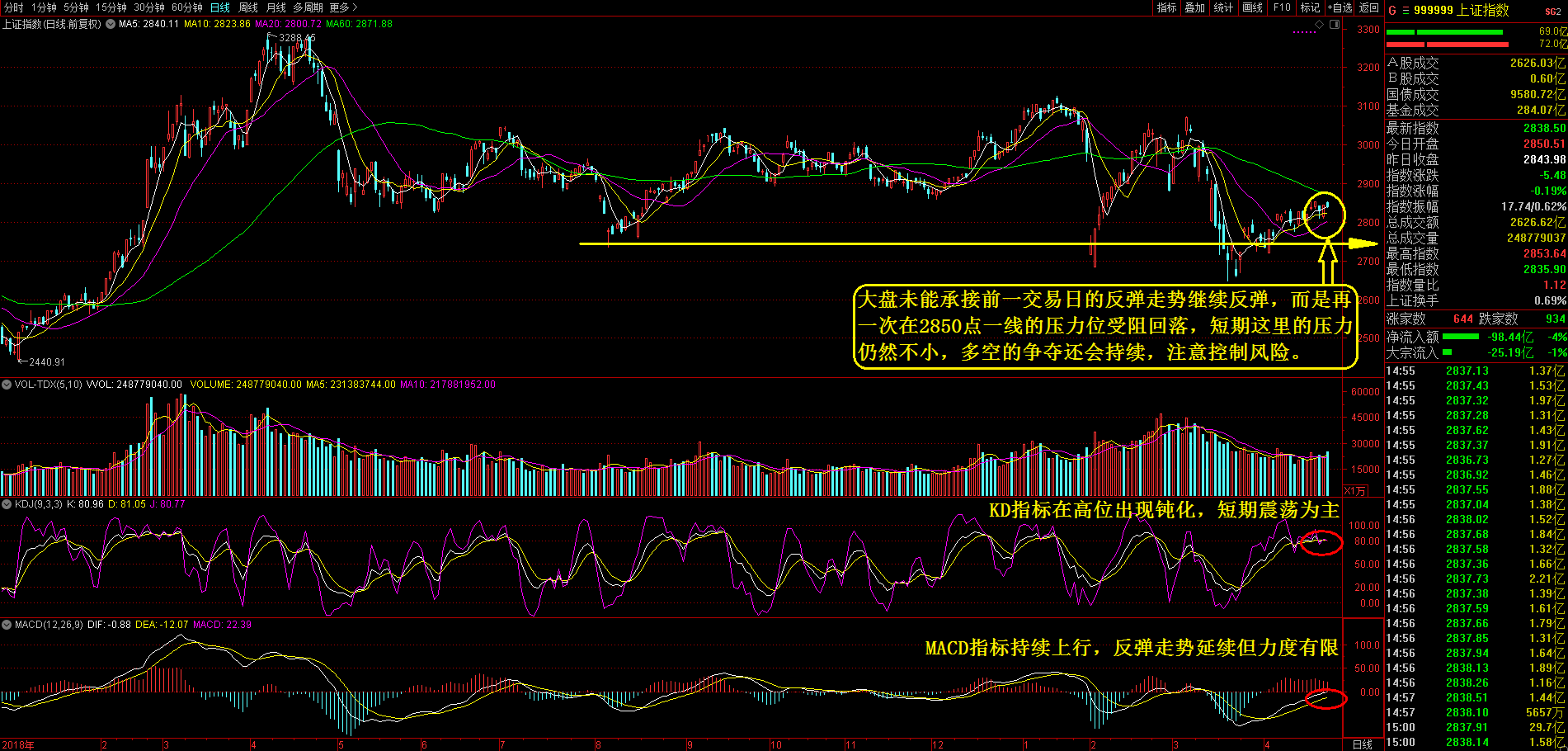Click the 跌家数 count 934
This screenshot has height=751, width=1568.
(1556, 319)
